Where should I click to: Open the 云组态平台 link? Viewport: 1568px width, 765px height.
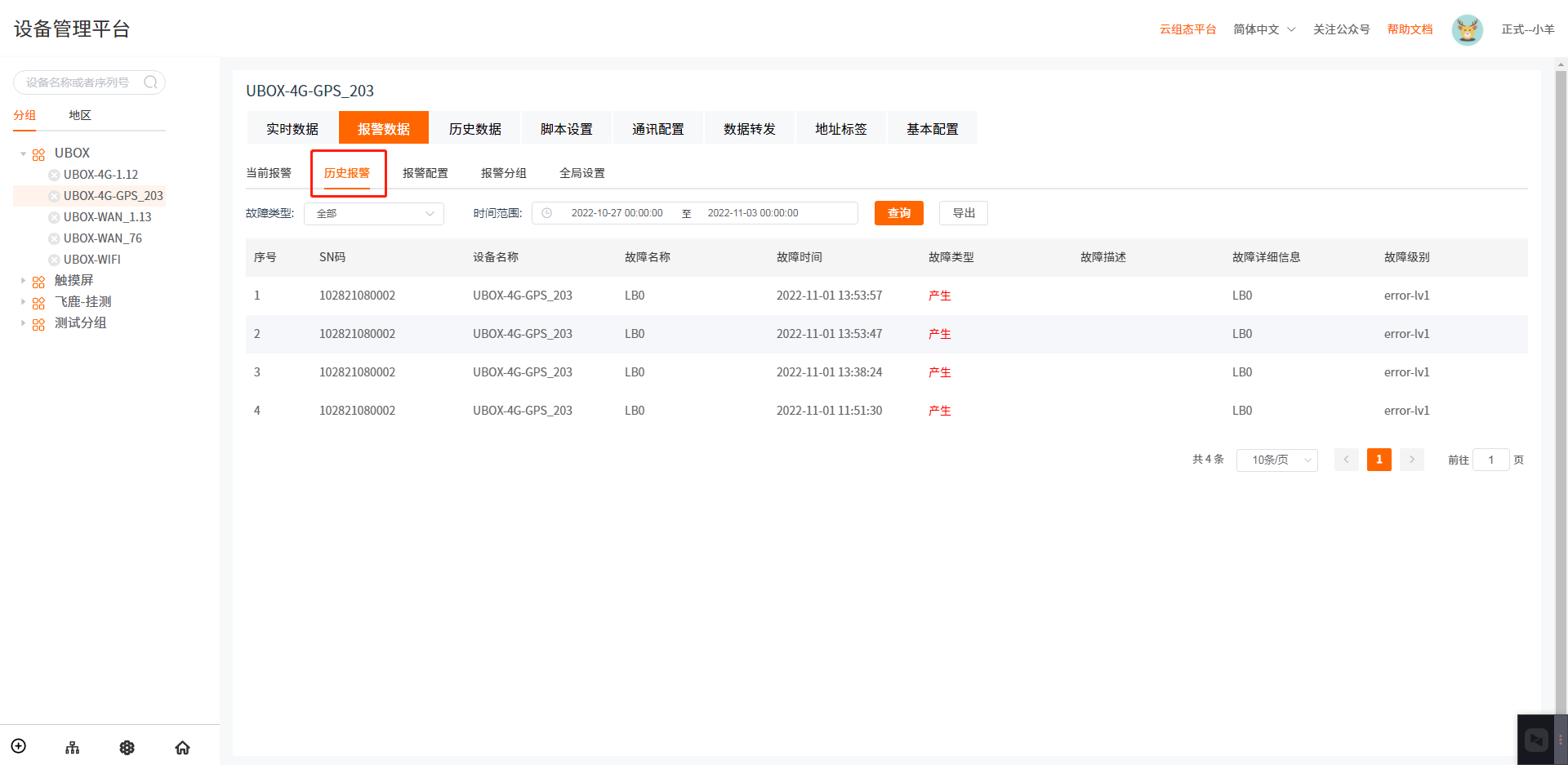click(x=1188, y=29)
